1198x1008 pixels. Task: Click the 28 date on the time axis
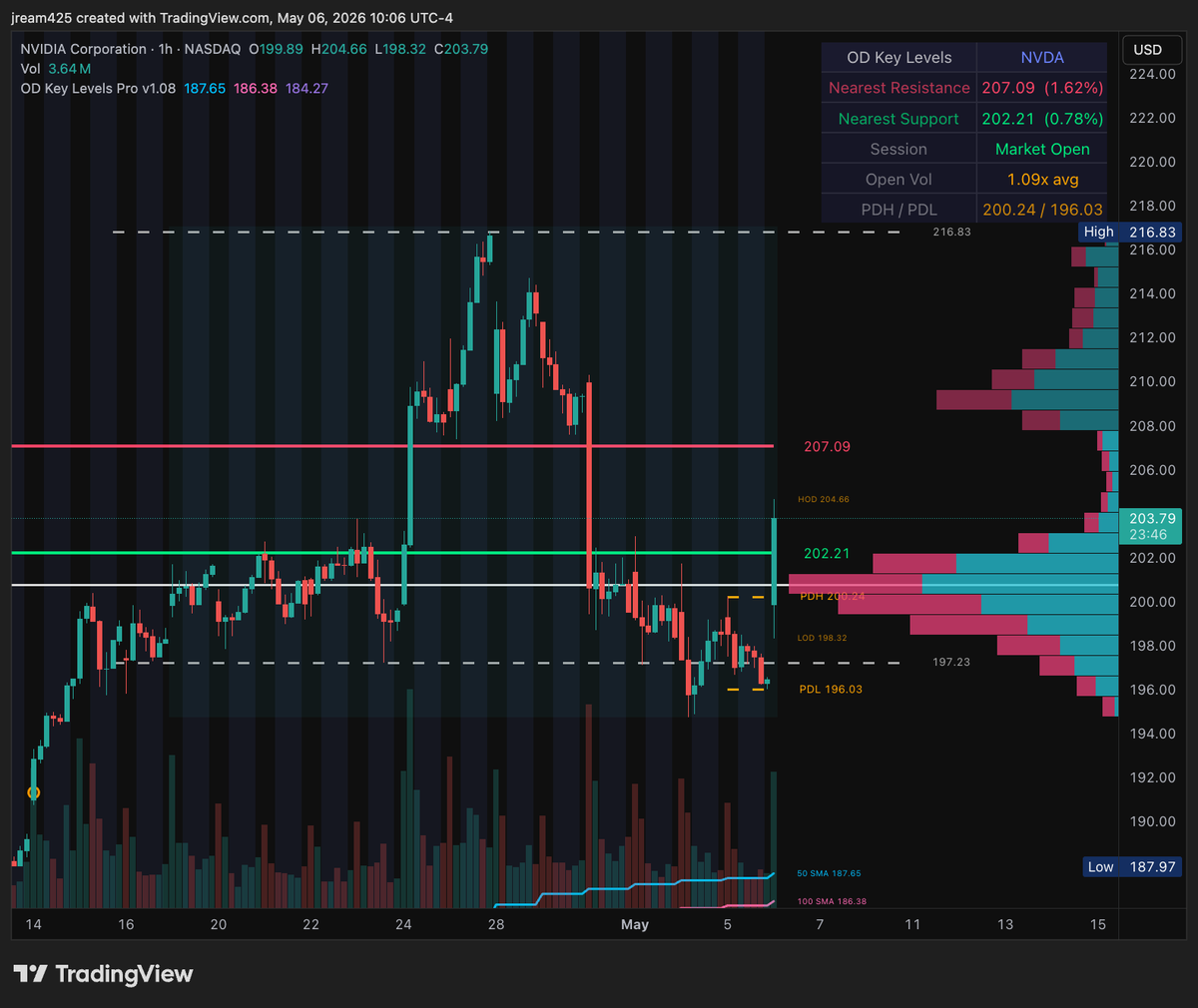pos(496,925)
